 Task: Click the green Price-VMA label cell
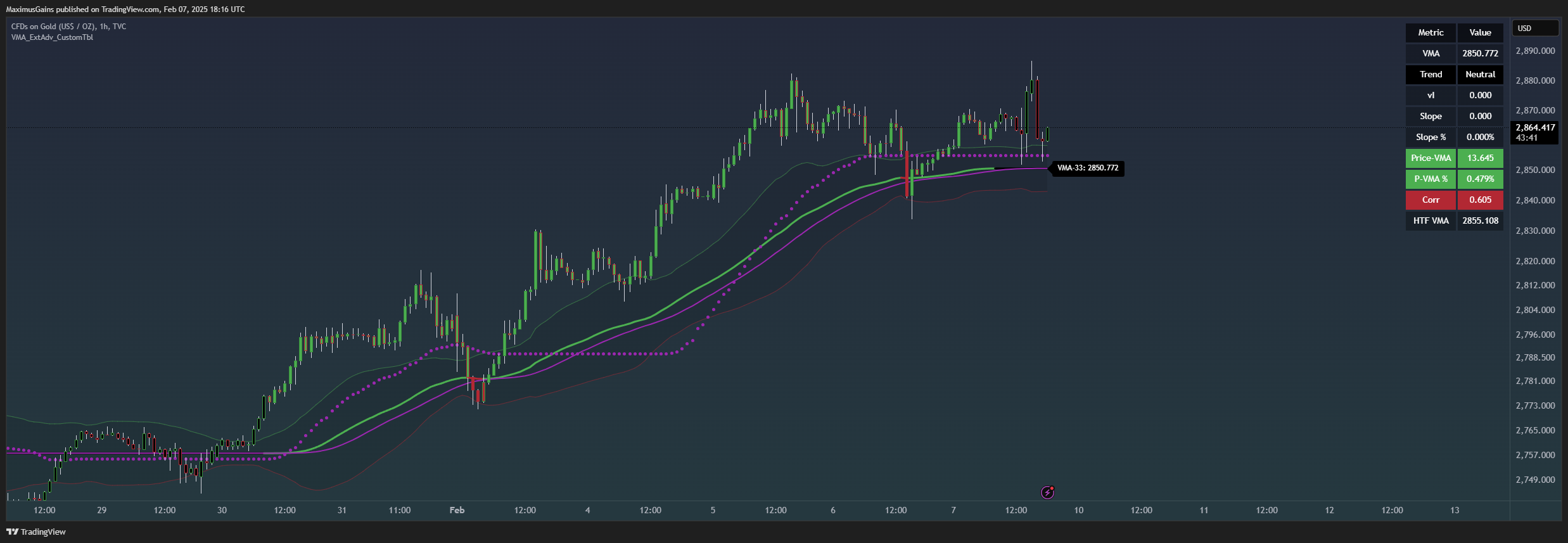[1431, 158]
